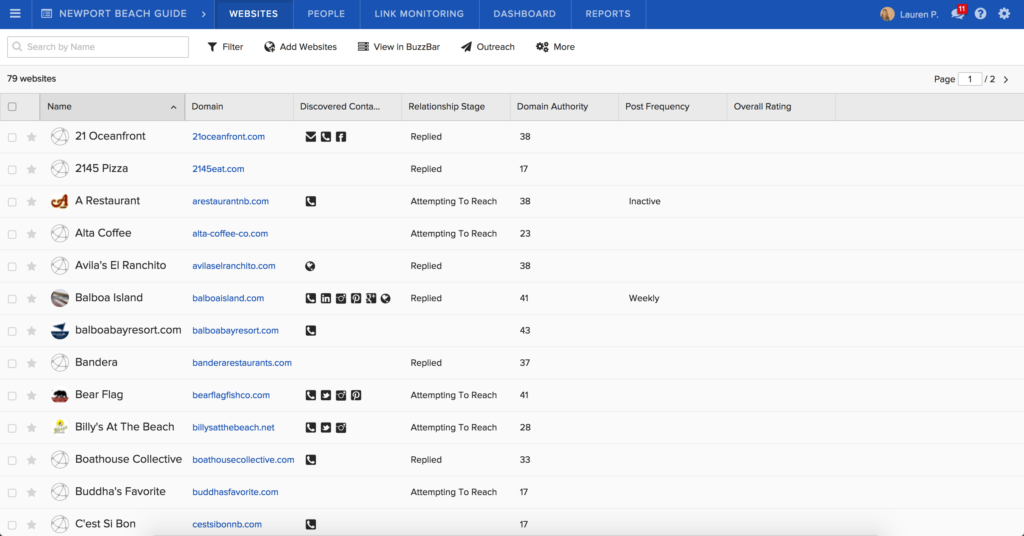Star the 21 Oceanfront website
This screenshot has width=1024, height=536.
tap(31, 137)
